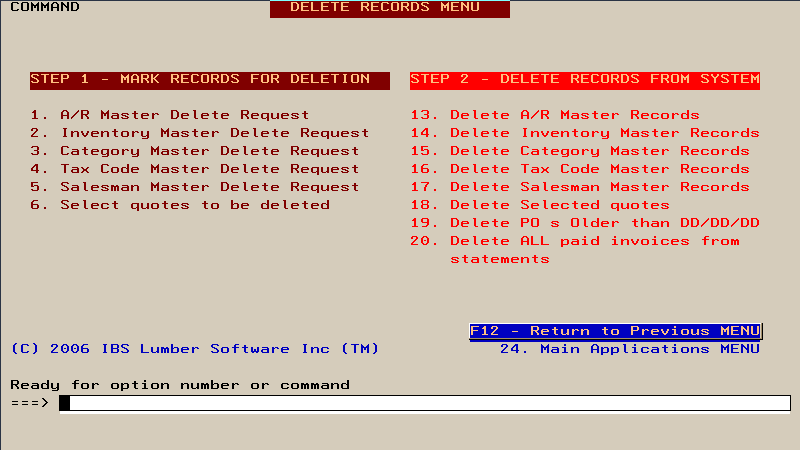Select quotes to be deleted option
800x450 pixels.
coord(180,205)
